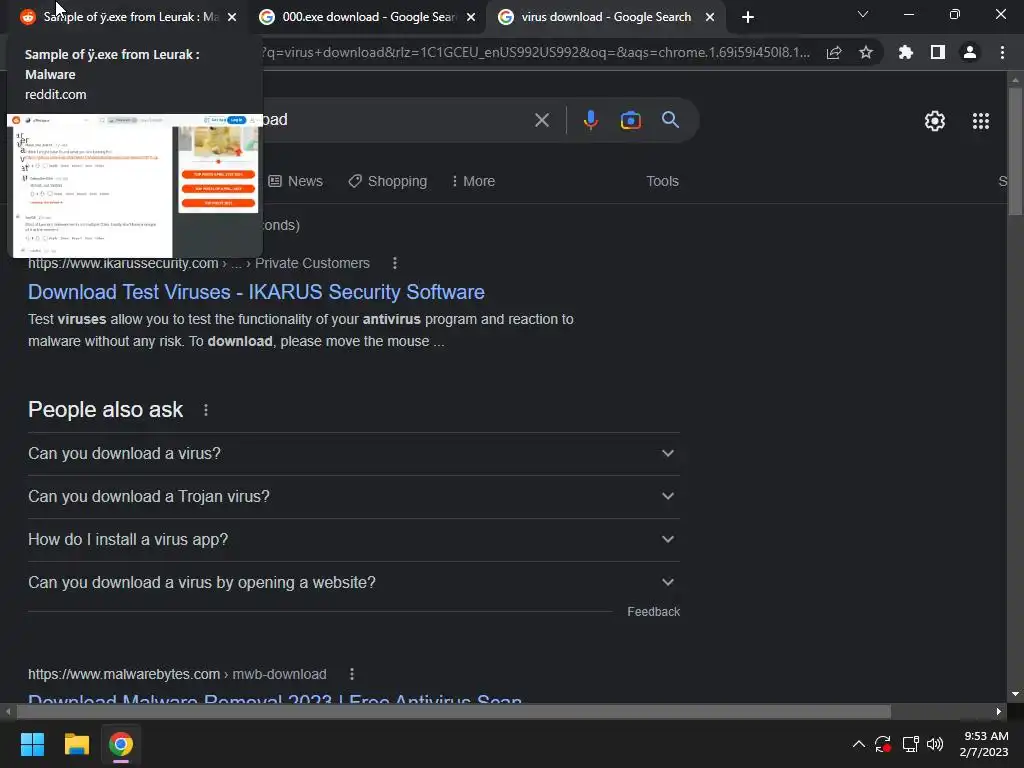Open search Tools

click(662, 181)
